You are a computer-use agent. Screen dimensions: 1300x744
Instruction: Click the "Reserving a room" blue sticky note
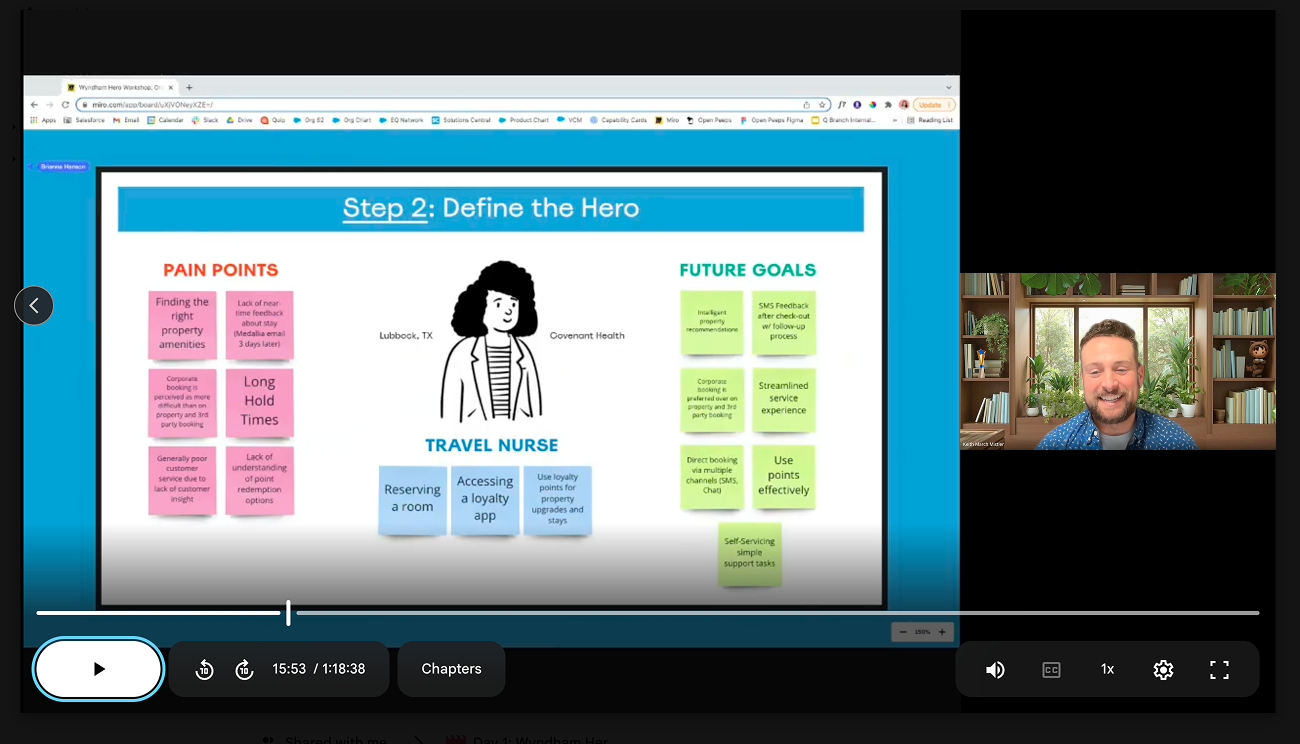click(x=412, y=499)
